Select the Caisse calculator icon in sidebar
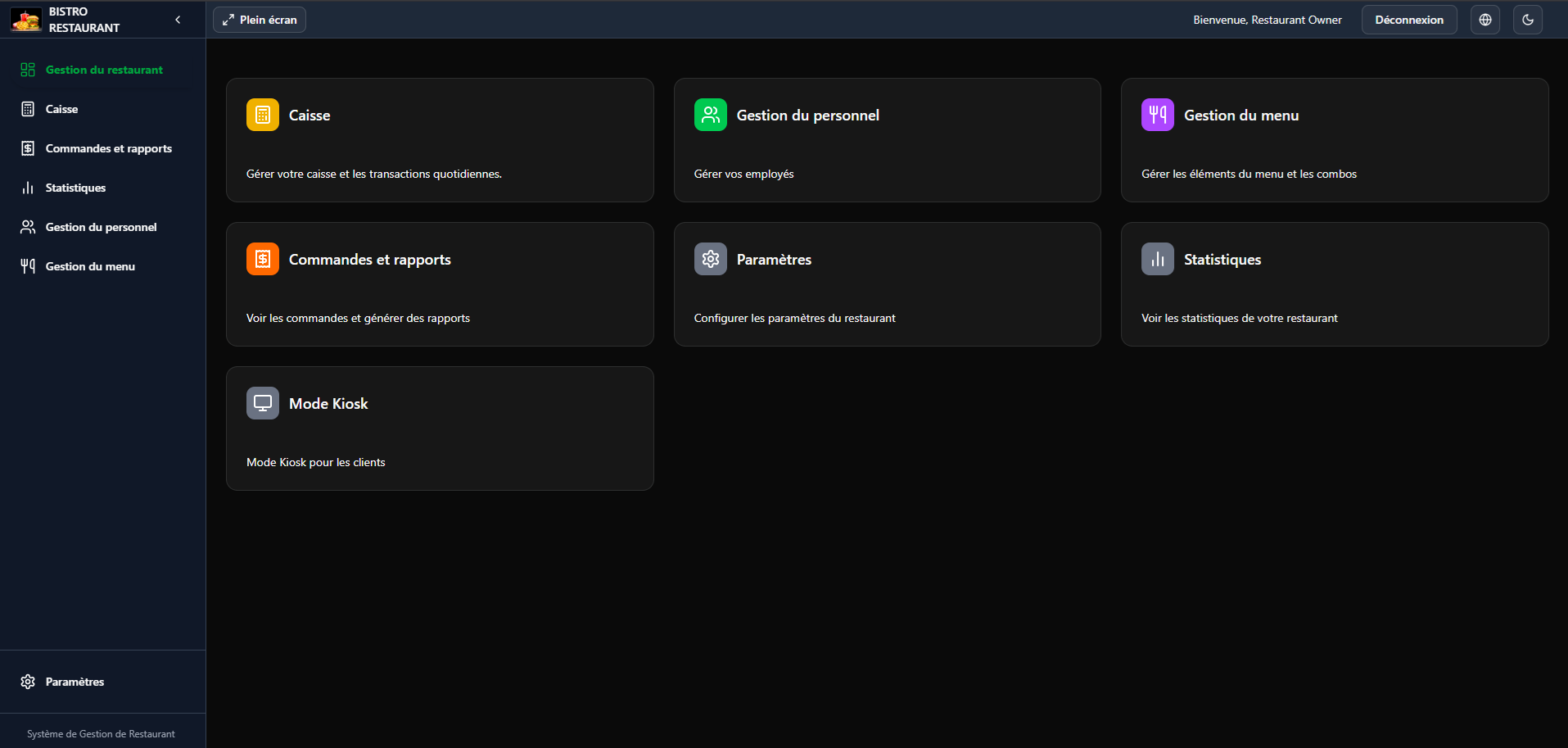1568x748 pixels. tap(27, 108)
